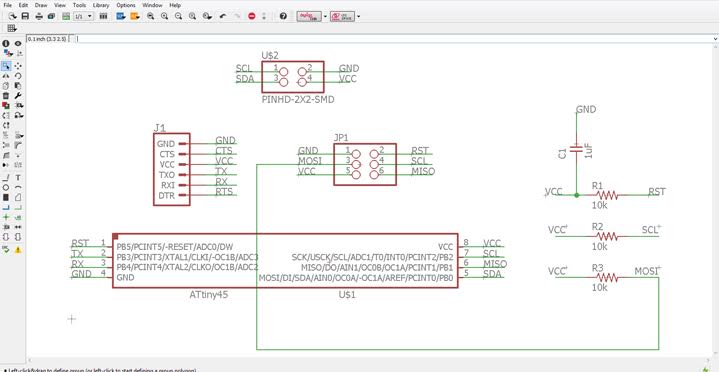
Task: Select the green Junction plus tool
Action: [x=6, y=217]
